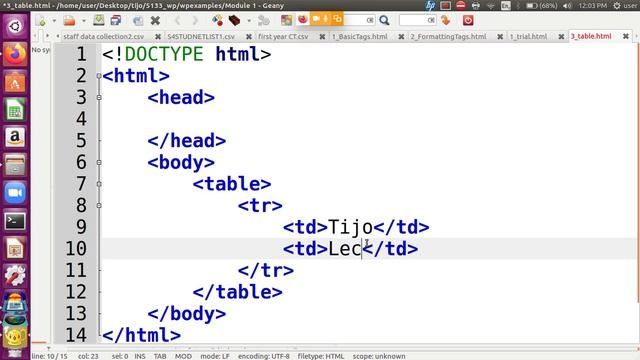Close the S4STUDNETLIST1.csv tab
The image size is (640, 360).
pyautogui.click(x=249, y=37)
